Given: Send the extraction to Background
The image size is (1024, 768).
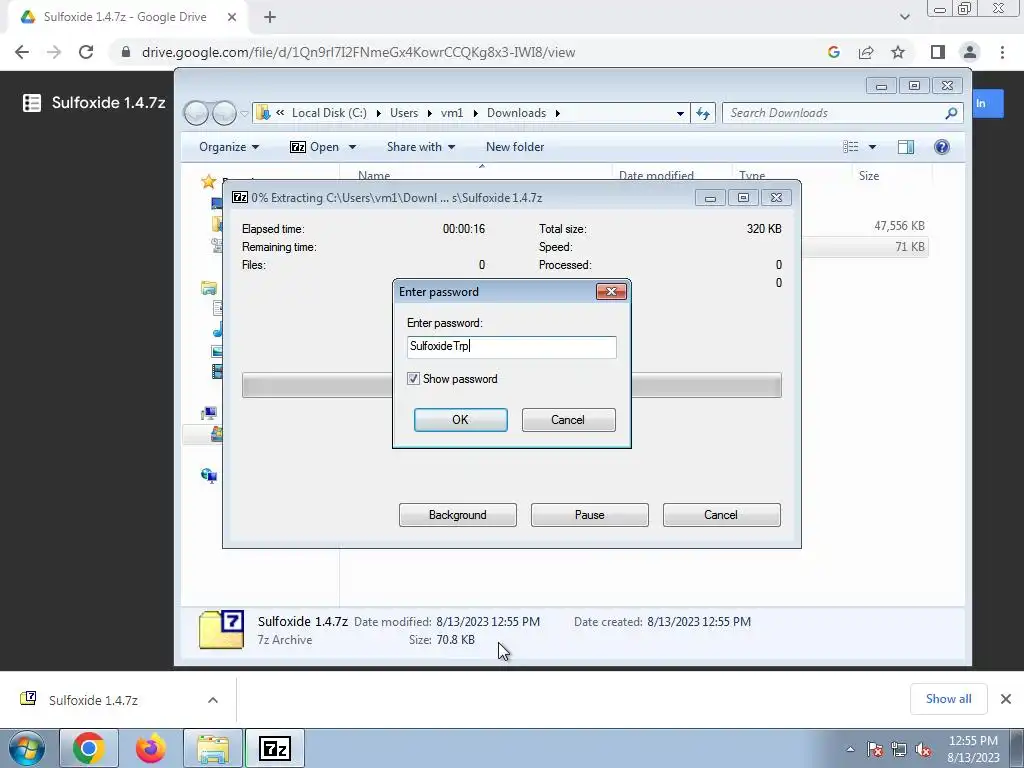Looking at the screenshot, I should coord(457,515).
